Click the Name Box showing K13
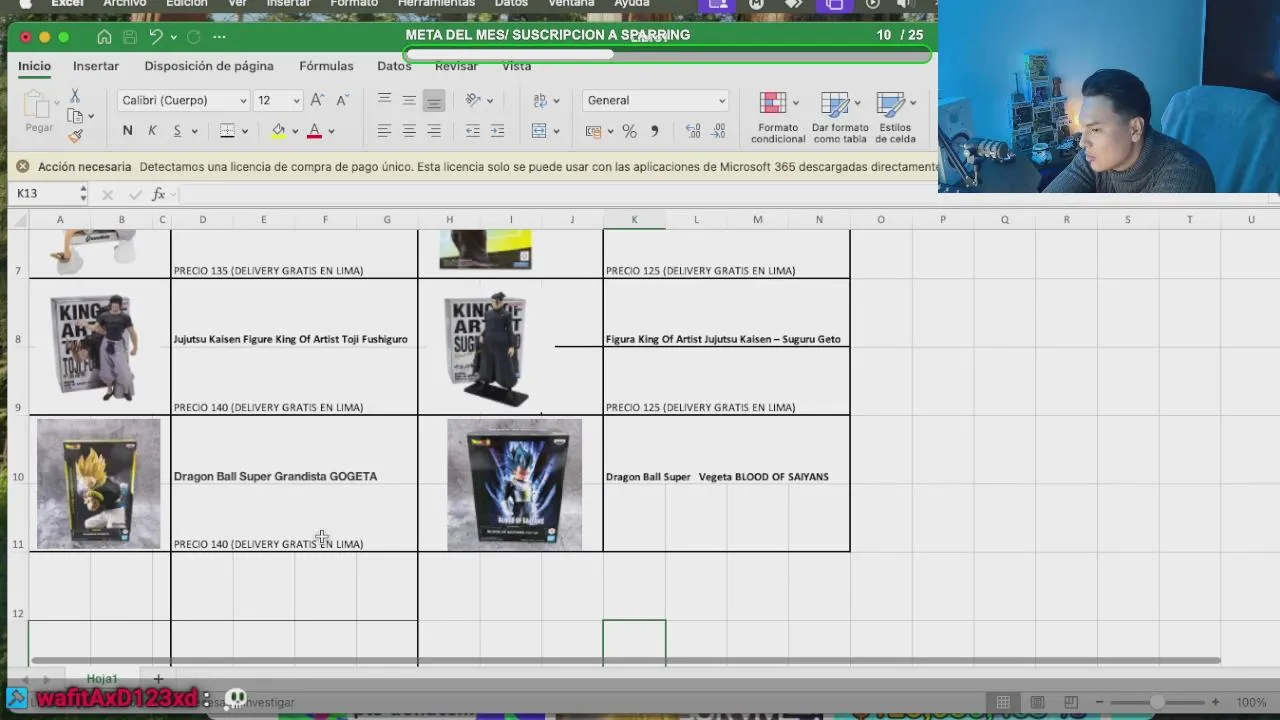 pyautogui.click(x=46, y=194)
